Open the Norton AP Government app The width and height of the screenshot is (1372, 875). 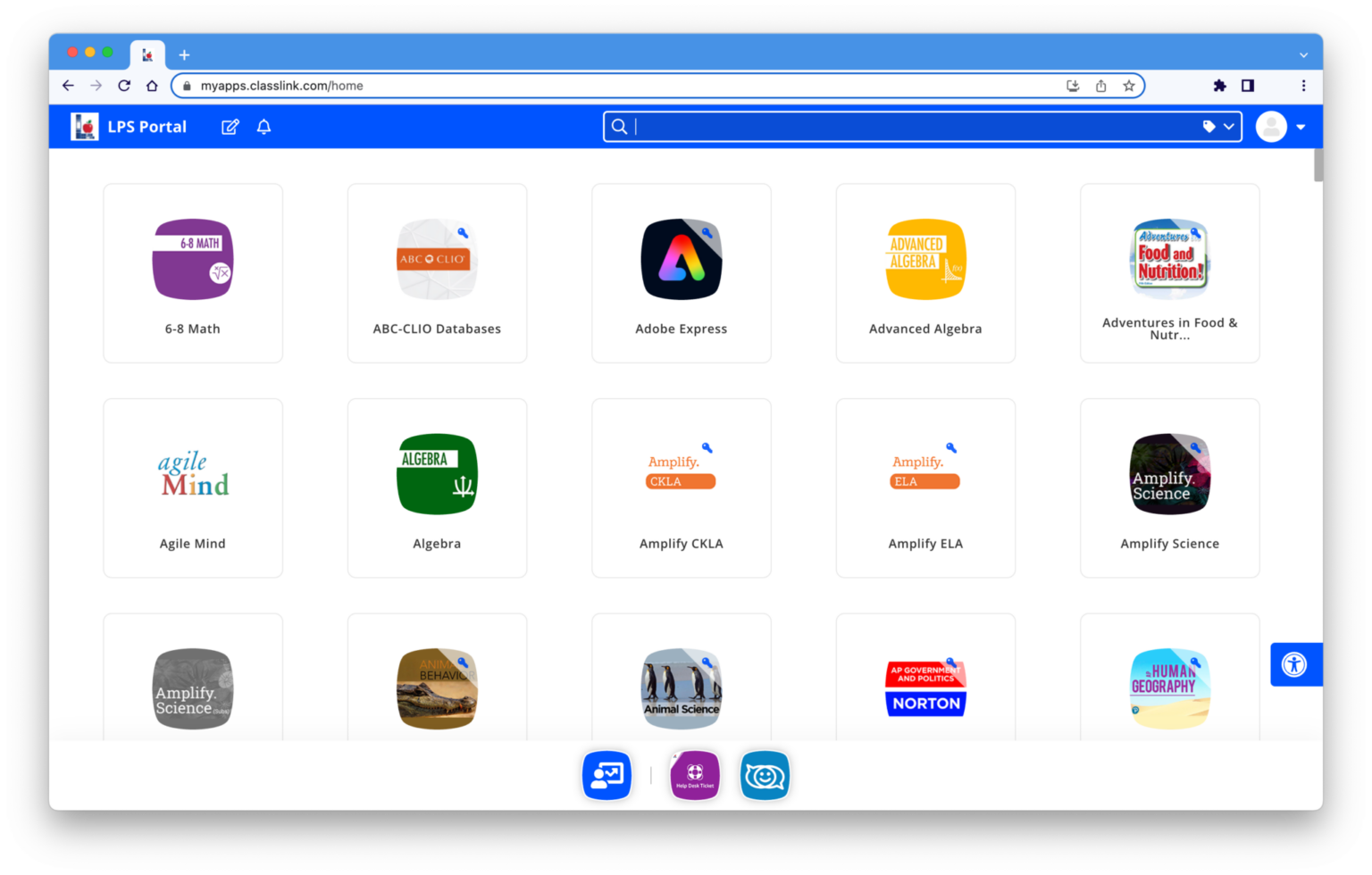(925, 688)
